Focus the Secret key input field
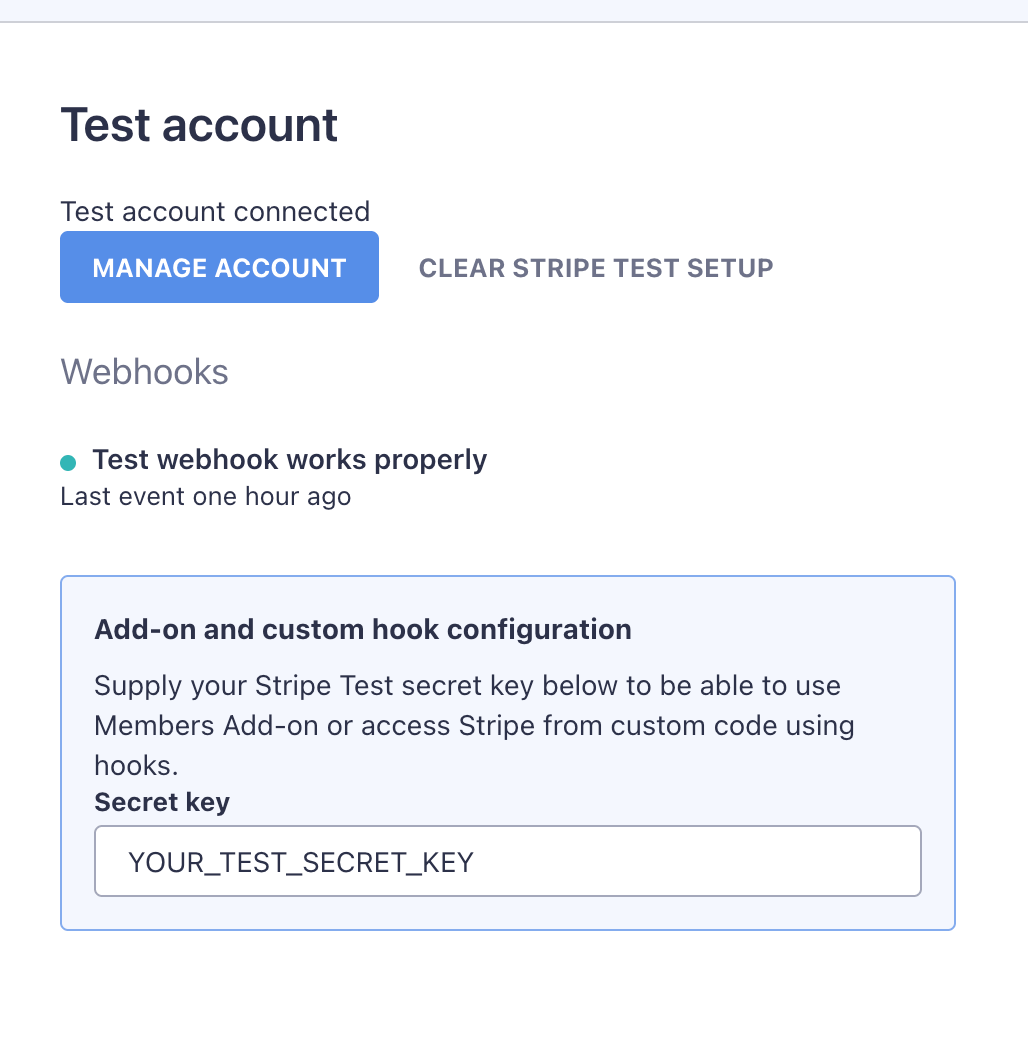 coord(507,861)
